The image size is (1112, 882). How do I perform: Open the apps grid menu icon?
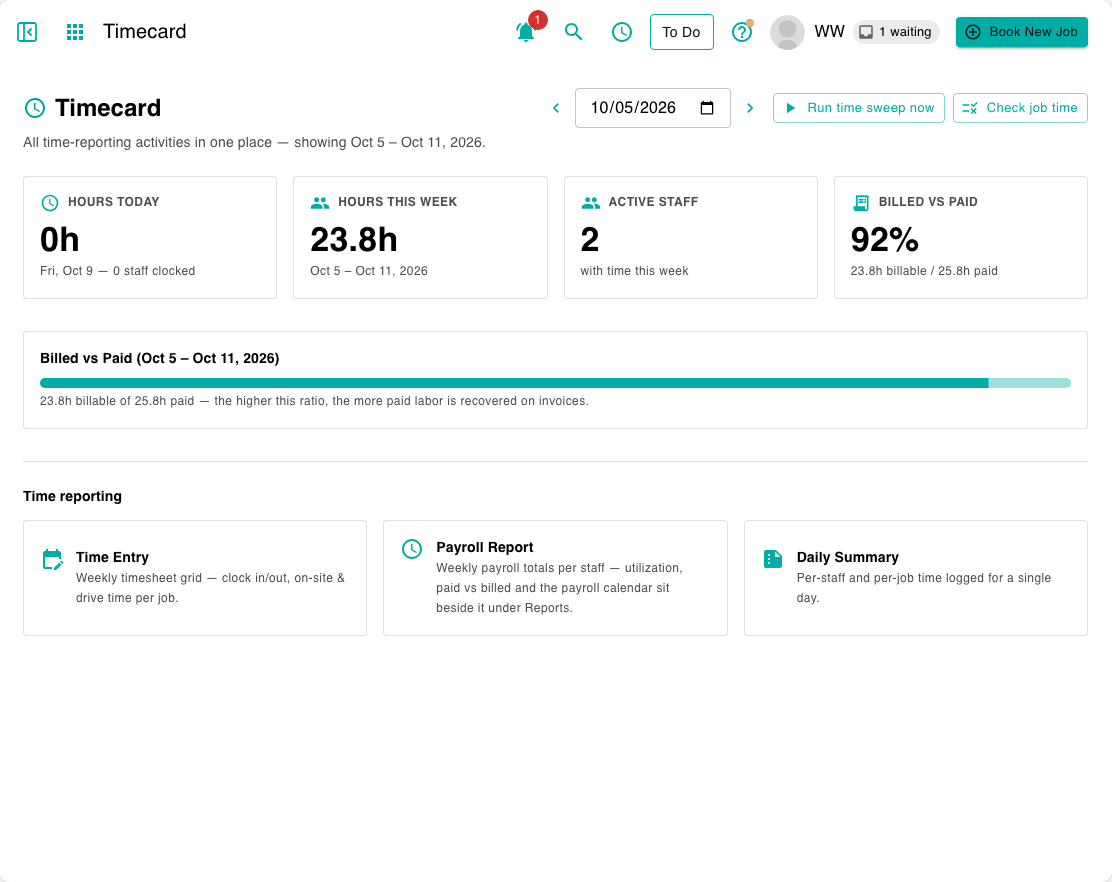pos(75,32)
